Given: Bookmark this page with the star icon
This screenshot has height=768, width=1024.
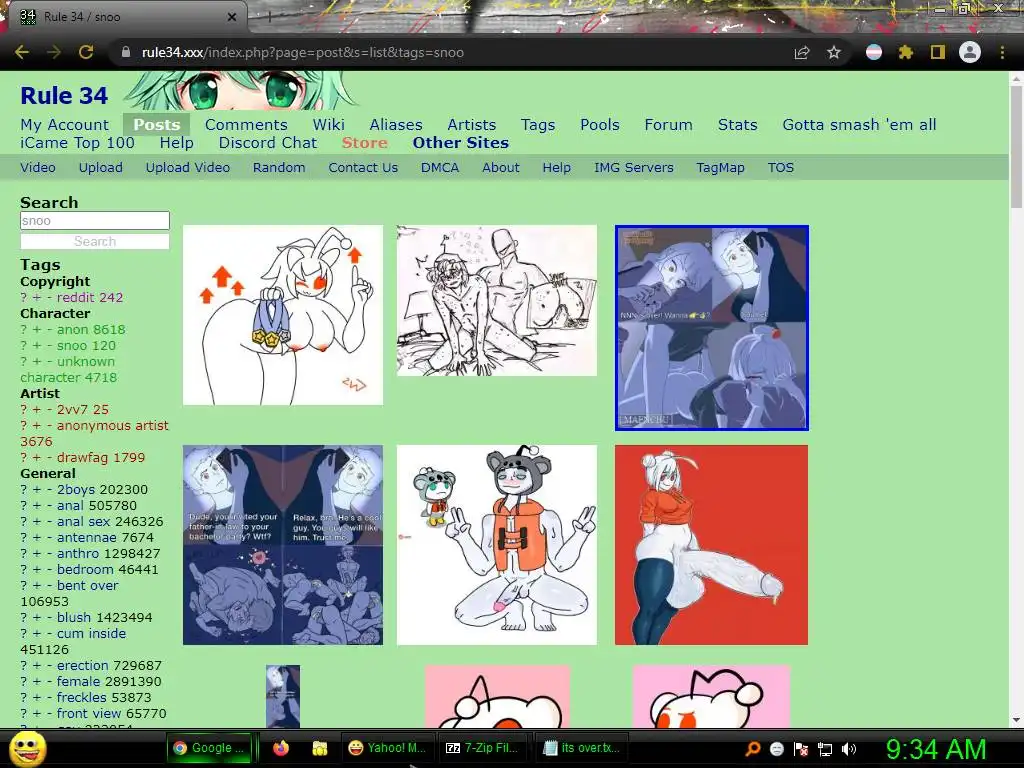Looking at the screenshot, I should click(834, 52).
